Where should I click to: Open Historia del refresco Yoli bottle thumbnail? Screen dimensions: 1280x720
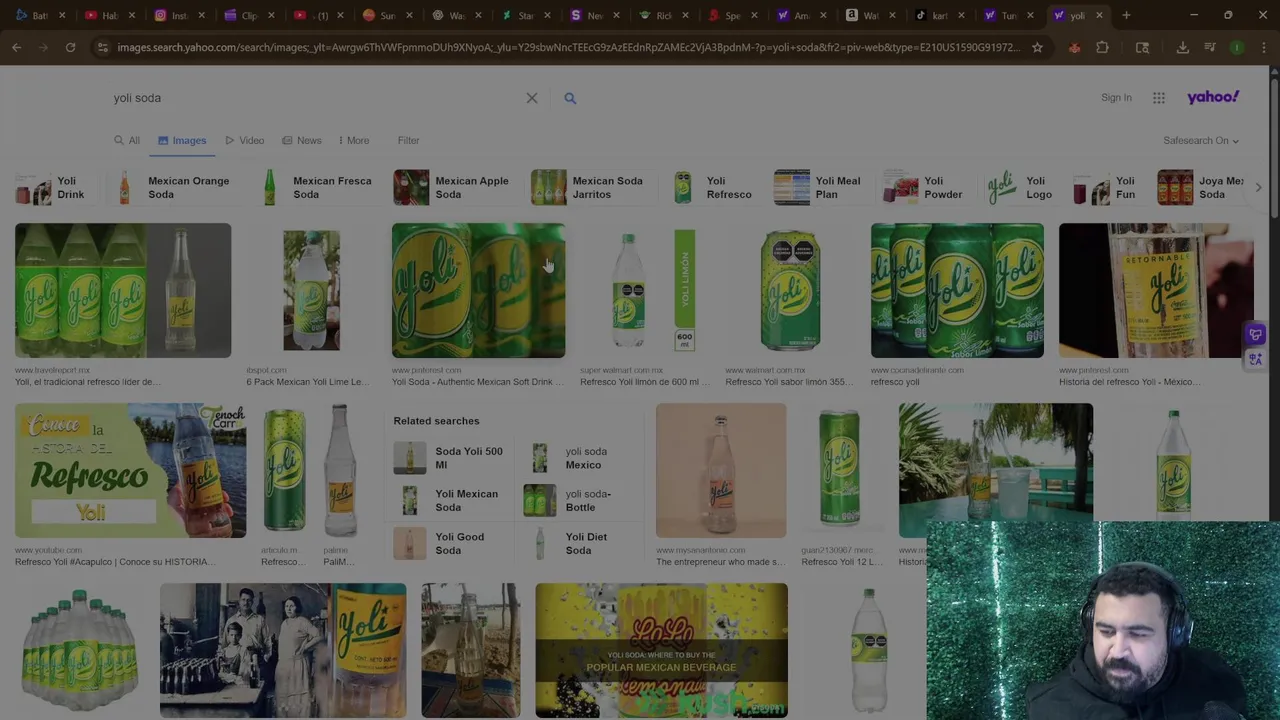click(1156, 290)
